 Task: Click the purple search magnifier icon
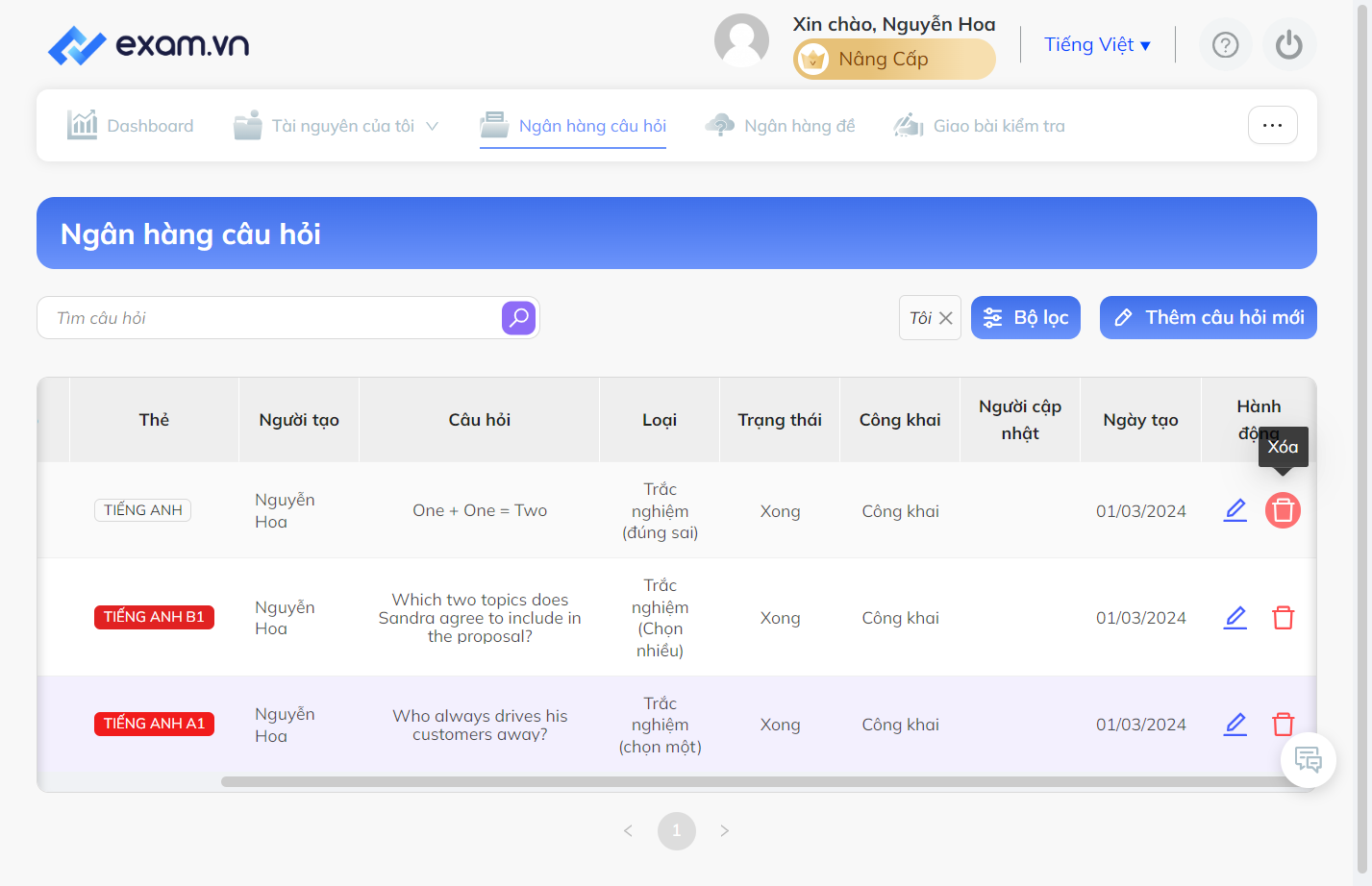coord(518,318)
